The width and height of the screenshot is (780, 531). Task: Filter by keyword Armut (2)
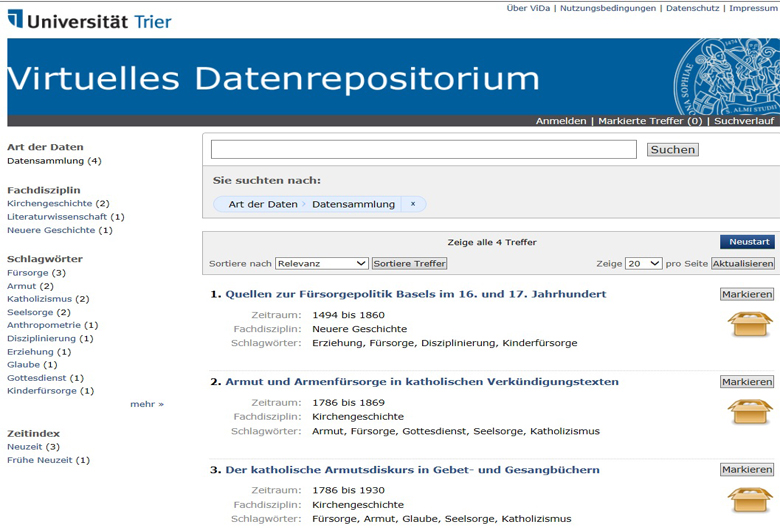coord(30,286)
